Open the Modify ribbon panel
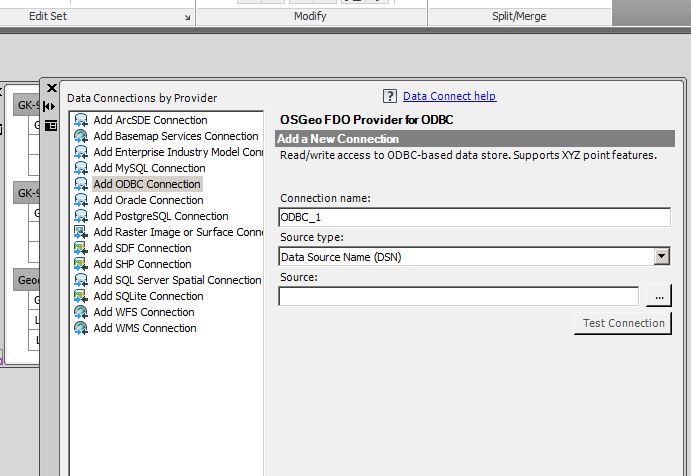 tap(311, 17)
